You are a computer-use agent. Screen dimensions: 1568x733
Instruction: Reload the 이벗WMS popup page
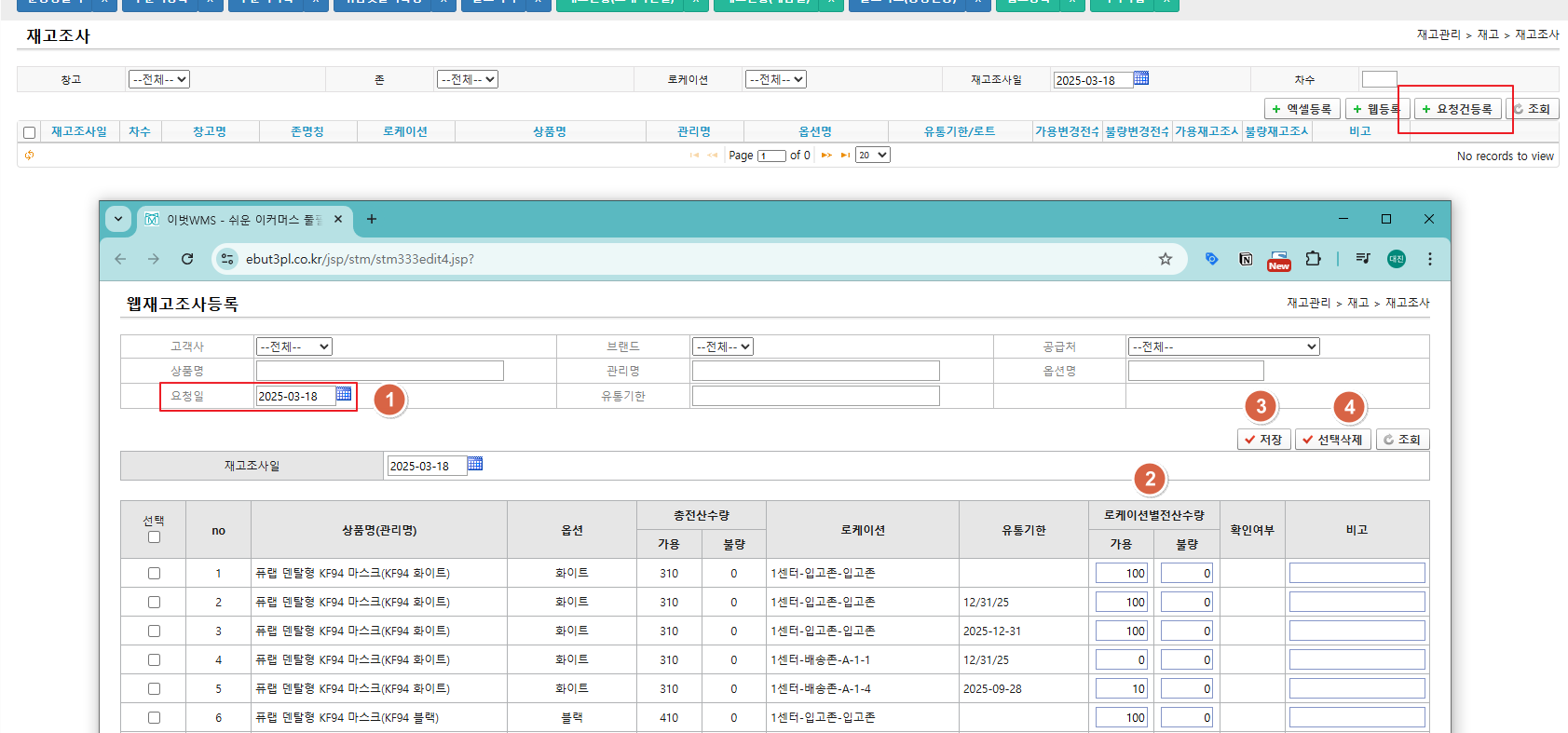tap(187, 259)
